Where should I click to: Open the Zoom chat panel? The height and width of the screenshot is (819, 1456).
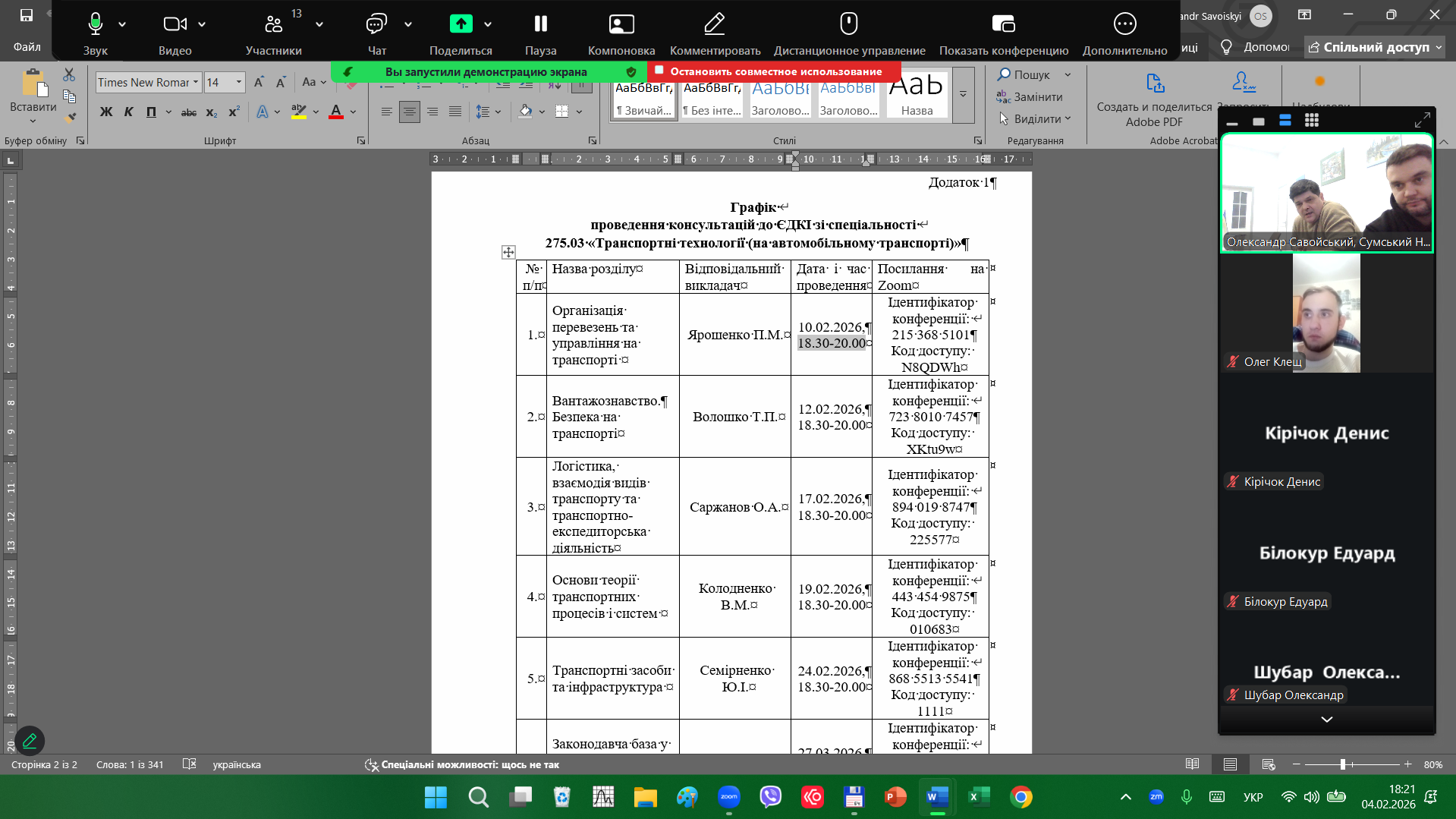(x=376, y=33)
